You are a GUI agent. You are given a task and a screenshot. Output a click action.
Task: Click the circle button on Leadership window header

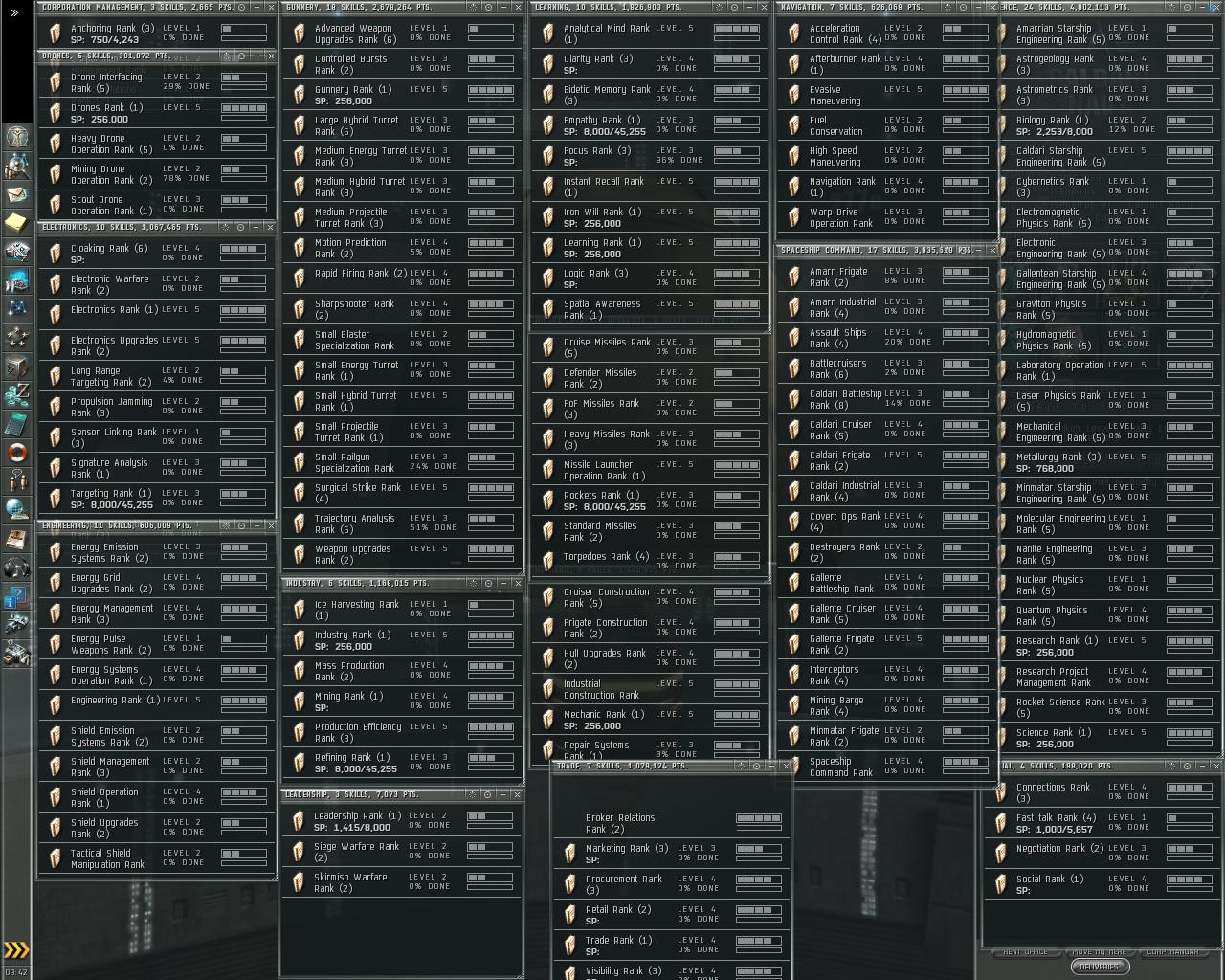click(x=489, y=794)
